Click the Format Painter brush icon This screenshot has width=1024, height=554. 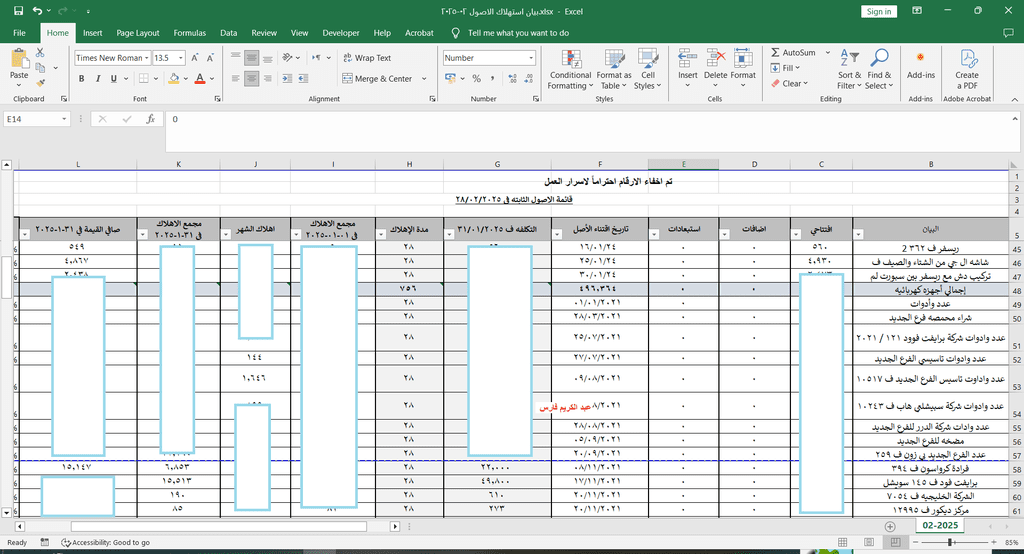point(40,82)
